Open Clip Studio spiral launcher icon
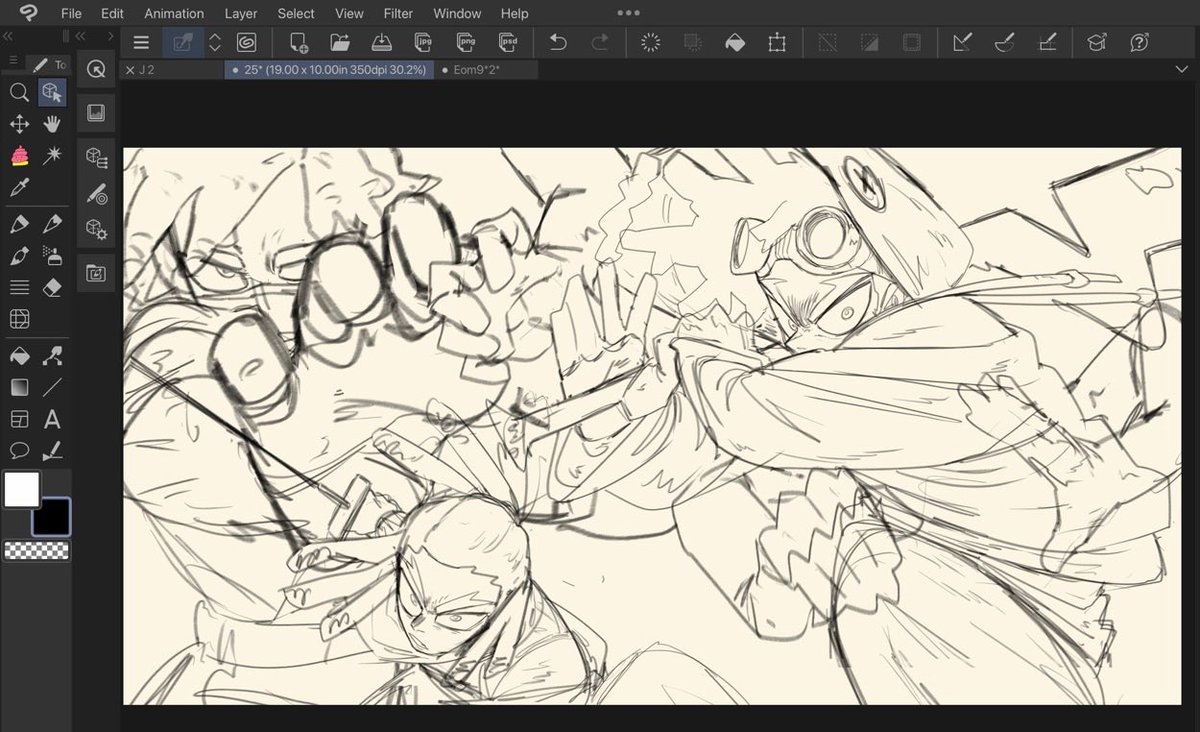 (246, 43)
